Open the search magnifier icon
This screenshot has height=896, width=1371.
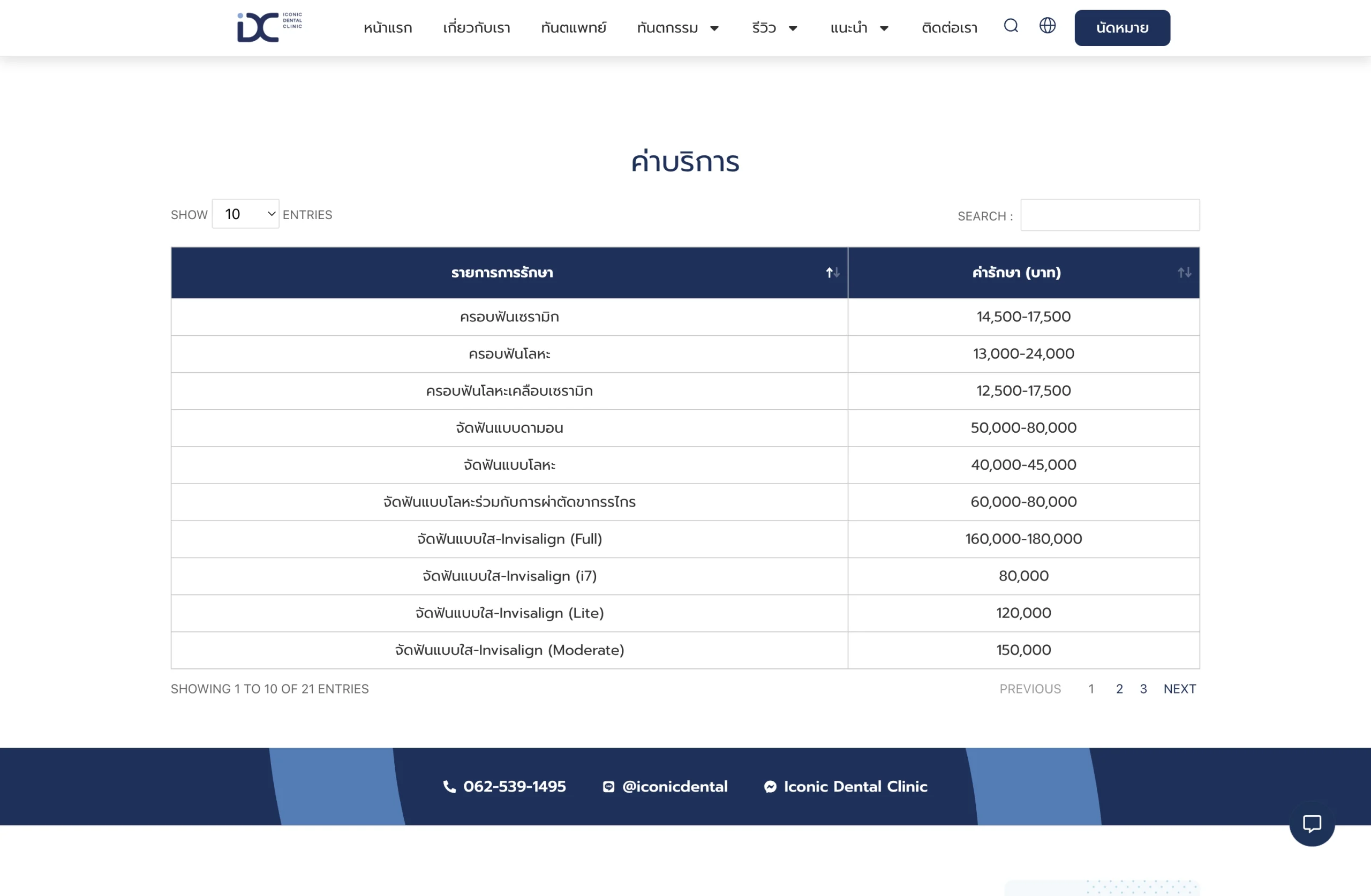pyautogui.click(x=1011, y=26)
